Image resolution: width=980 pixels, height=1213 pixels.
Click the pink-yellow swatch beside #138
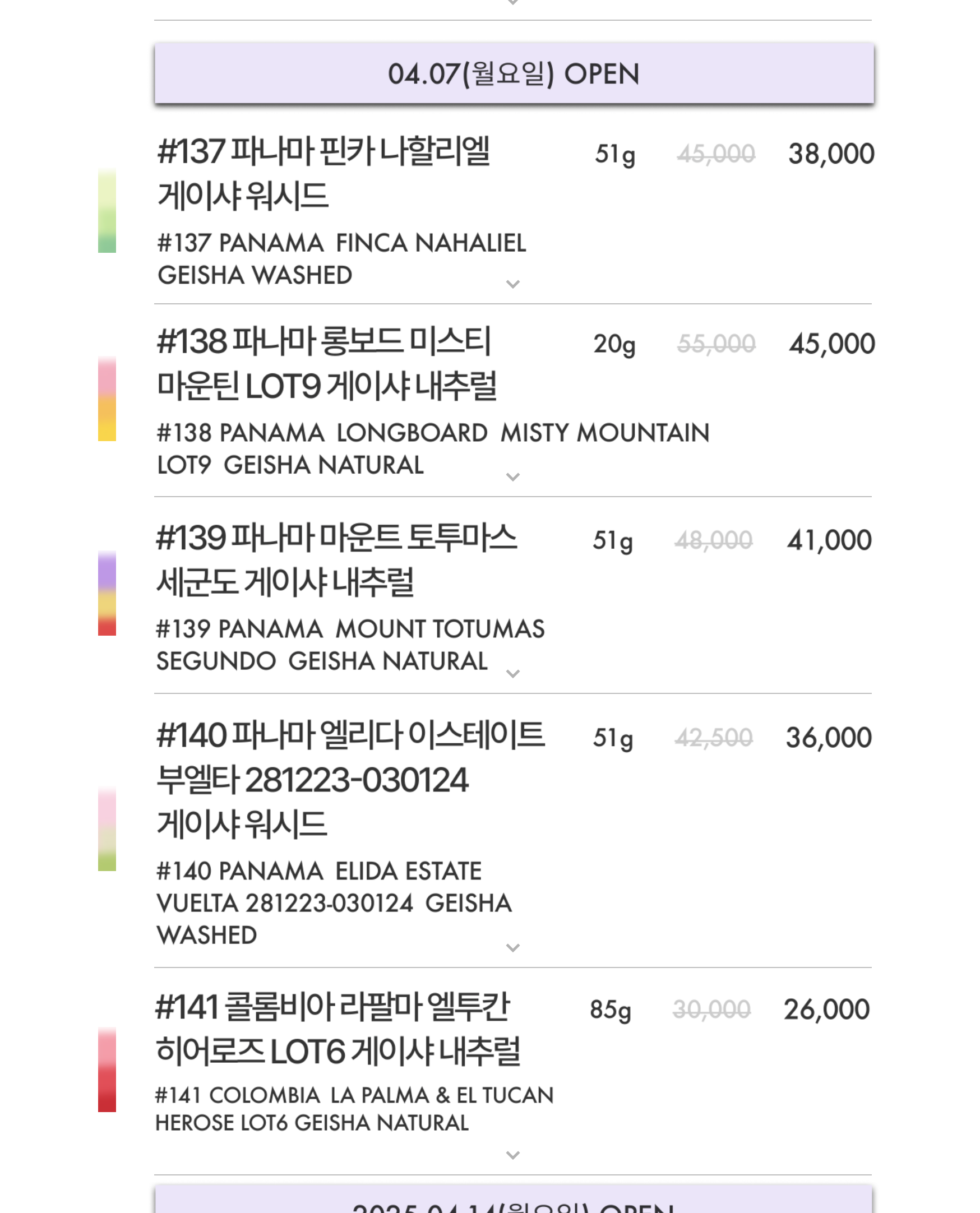pyautogui.click(x=107, y=399)
